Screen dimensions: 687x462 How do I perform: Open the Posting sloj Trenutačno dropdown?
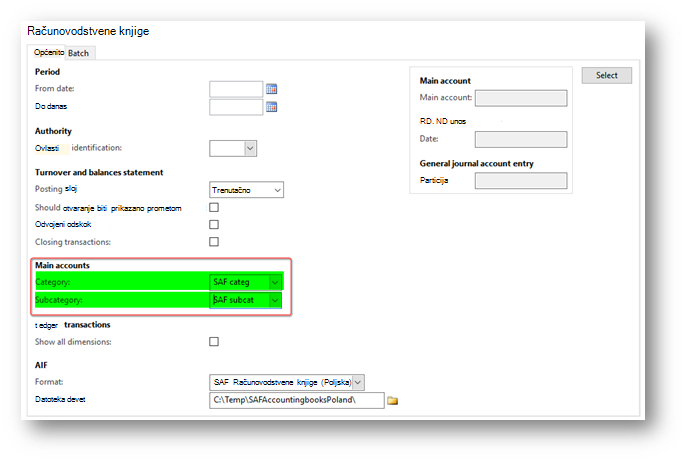point(277,190)
